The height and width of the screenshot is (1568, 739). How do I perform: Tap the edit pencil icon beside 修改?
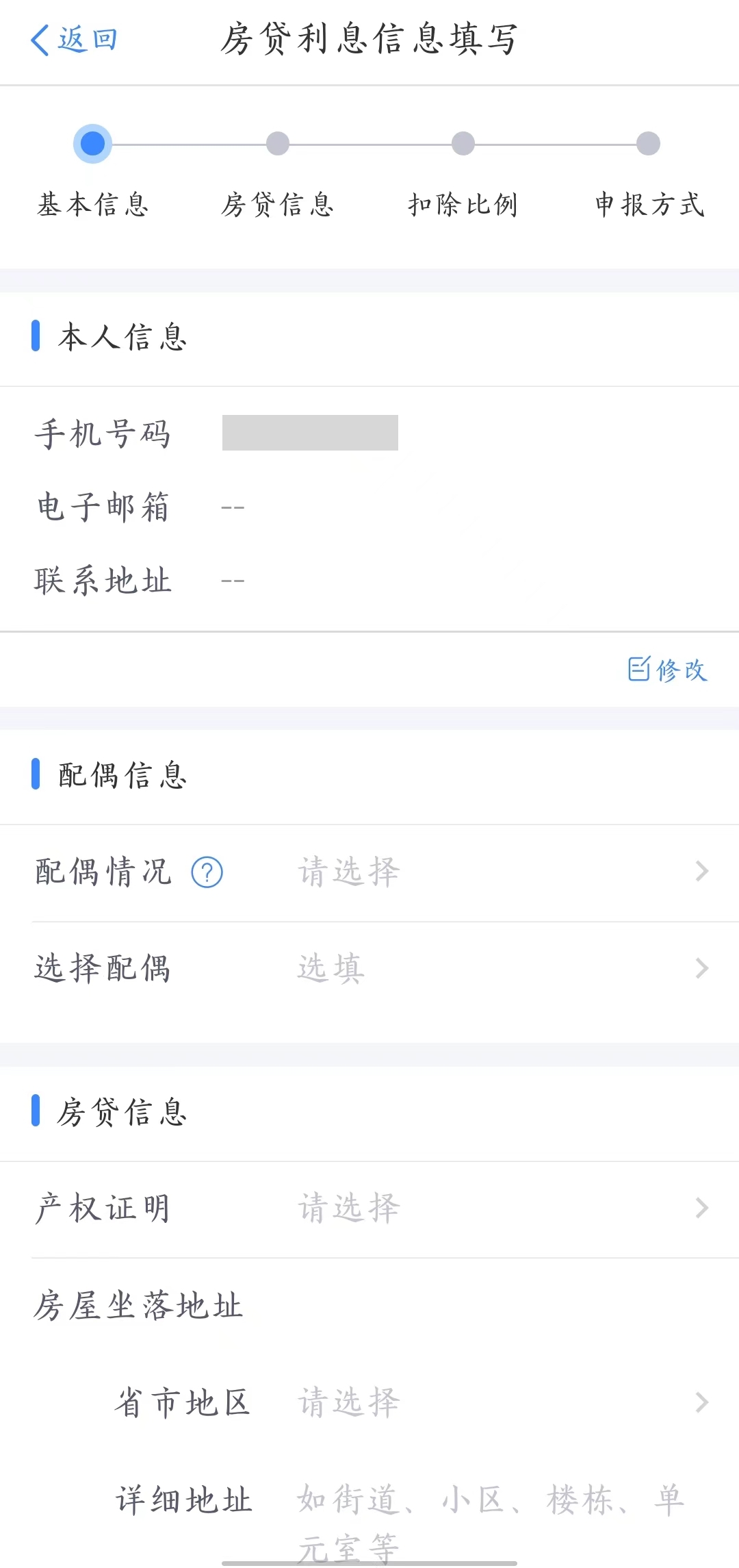(x=638, y=669)
